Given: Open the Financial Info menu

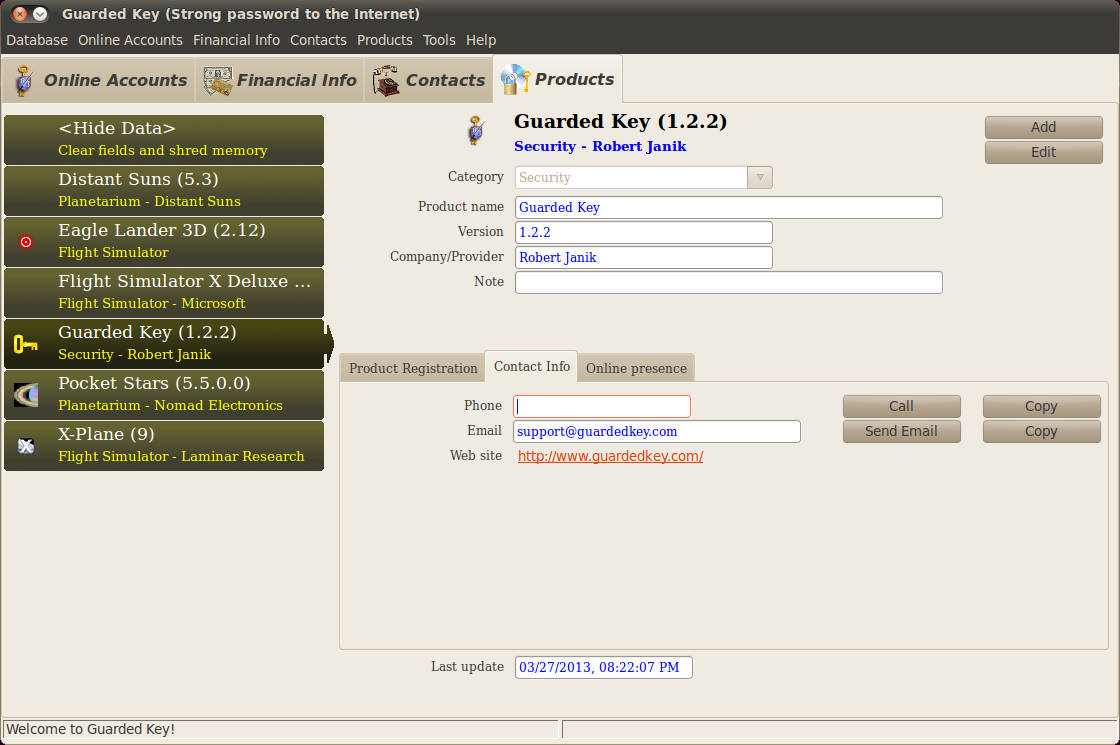Looking at the screenshot, I should [236, 40].
